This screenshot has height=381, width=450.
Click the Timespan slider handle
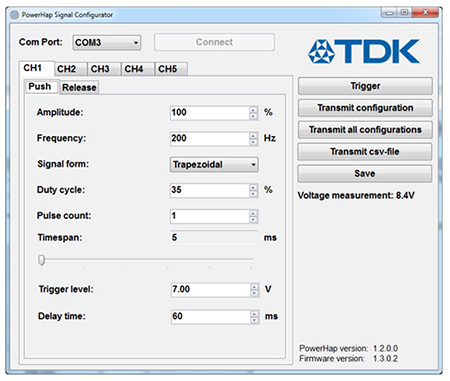[x=41, y=260]
